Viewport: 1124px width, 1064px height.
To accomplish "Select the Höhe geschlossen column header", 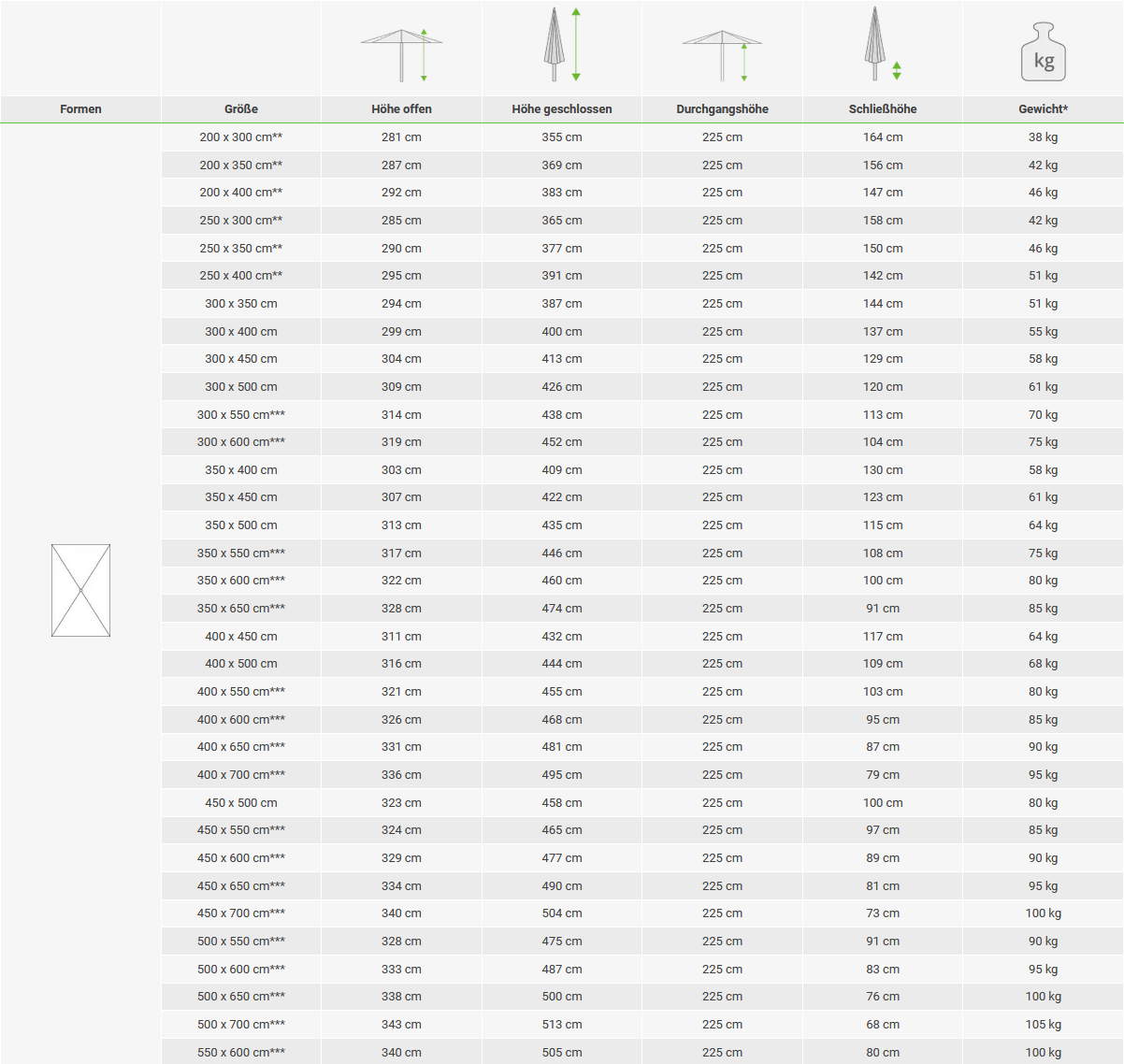I will point(562,109).
